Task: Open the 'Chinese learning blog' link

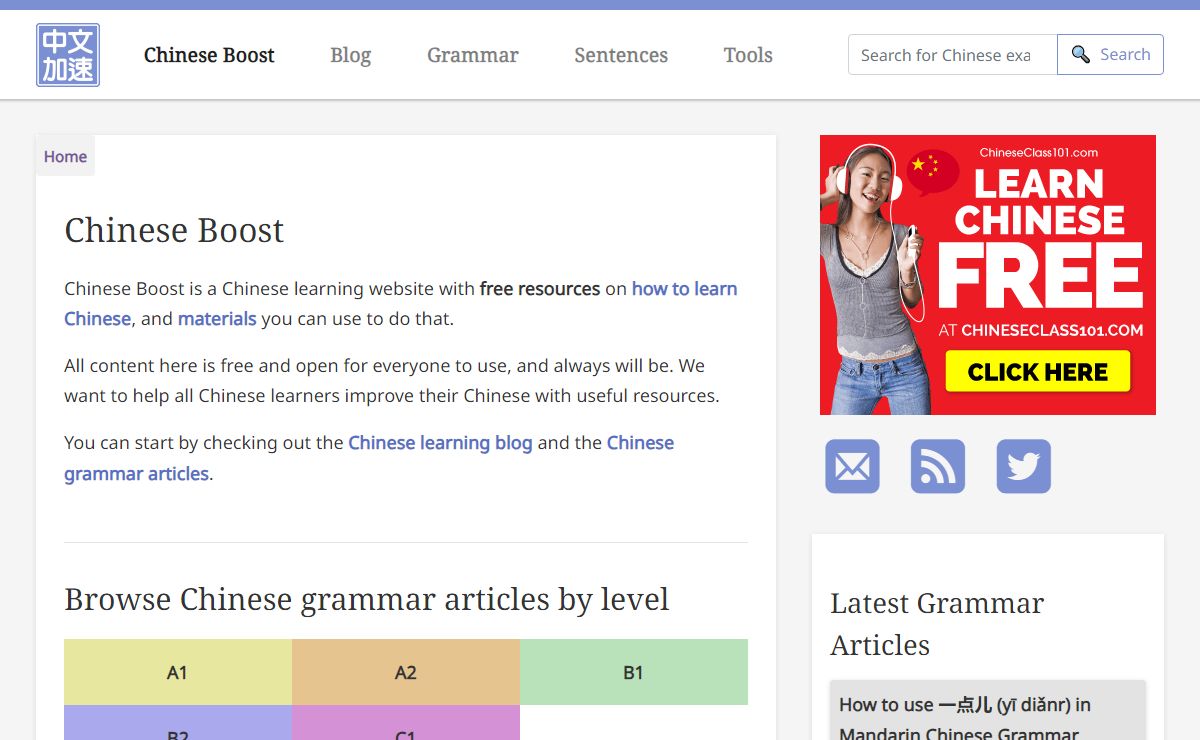Action: (440, 442)
